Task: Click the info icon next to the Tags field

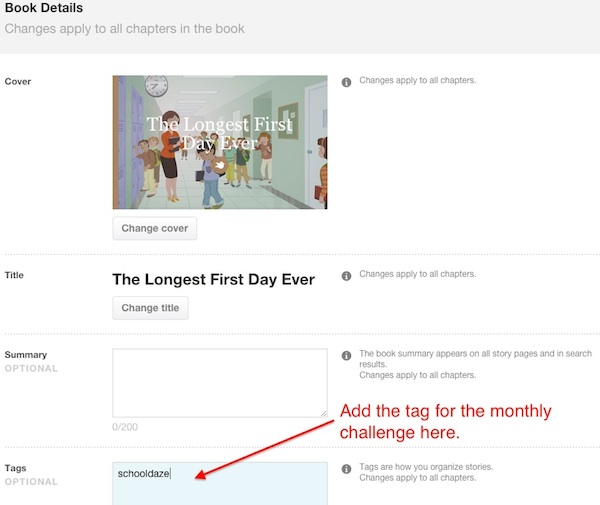Action: 346,468
